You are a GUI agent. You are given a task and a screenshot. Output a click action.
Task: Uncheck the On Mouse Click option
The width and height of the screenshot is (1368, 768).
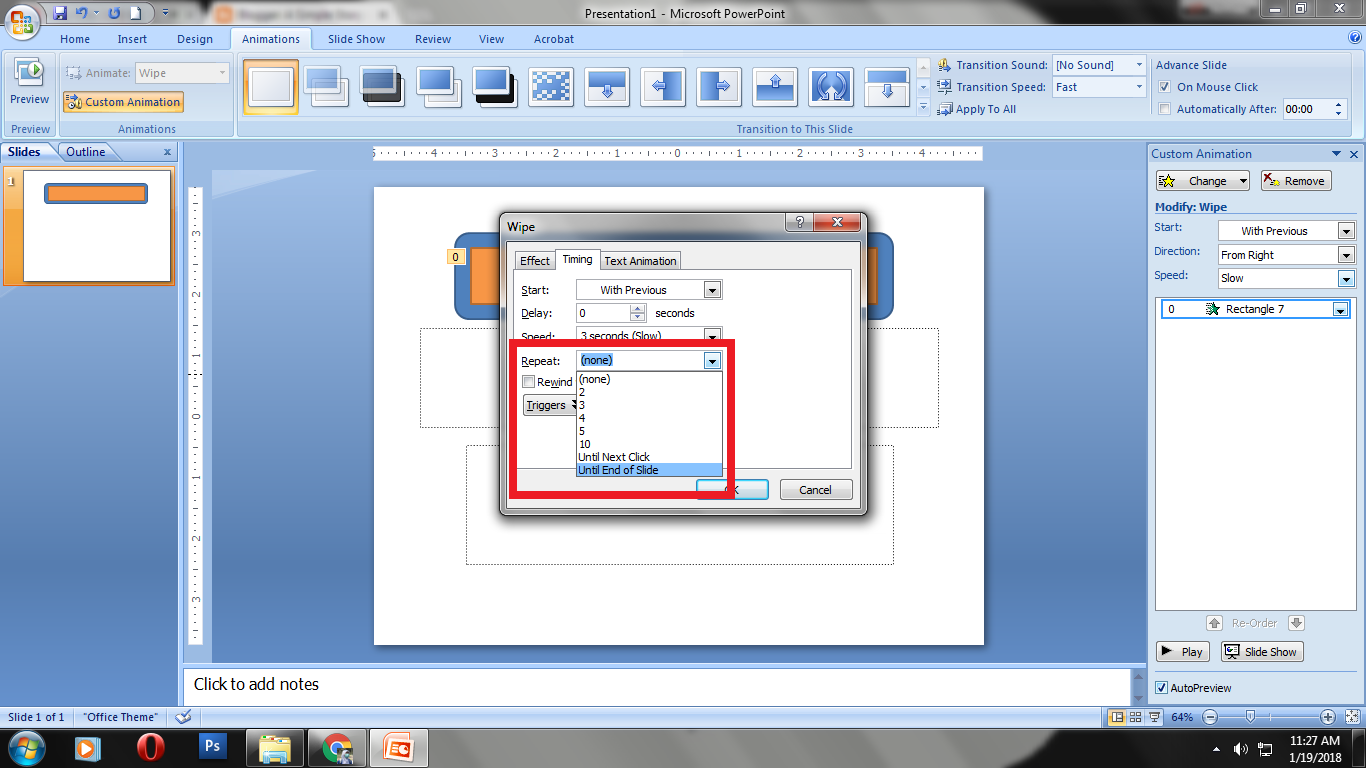pos(1165,87)
